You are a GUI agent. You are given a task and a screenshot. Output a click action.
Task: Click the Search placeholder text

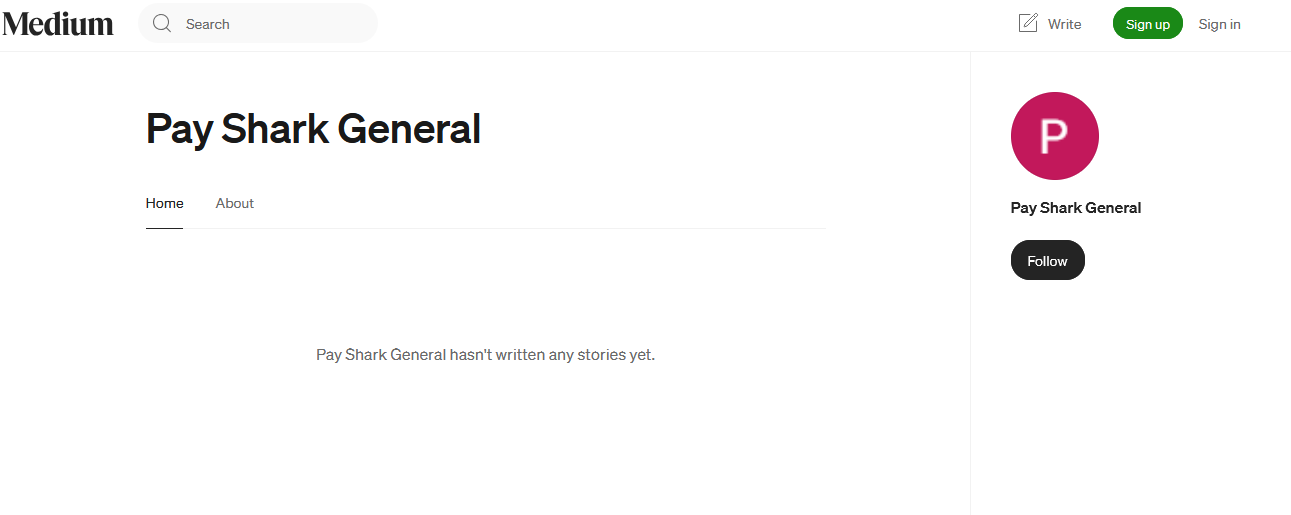pyautogui.click(x=208, y=24)
